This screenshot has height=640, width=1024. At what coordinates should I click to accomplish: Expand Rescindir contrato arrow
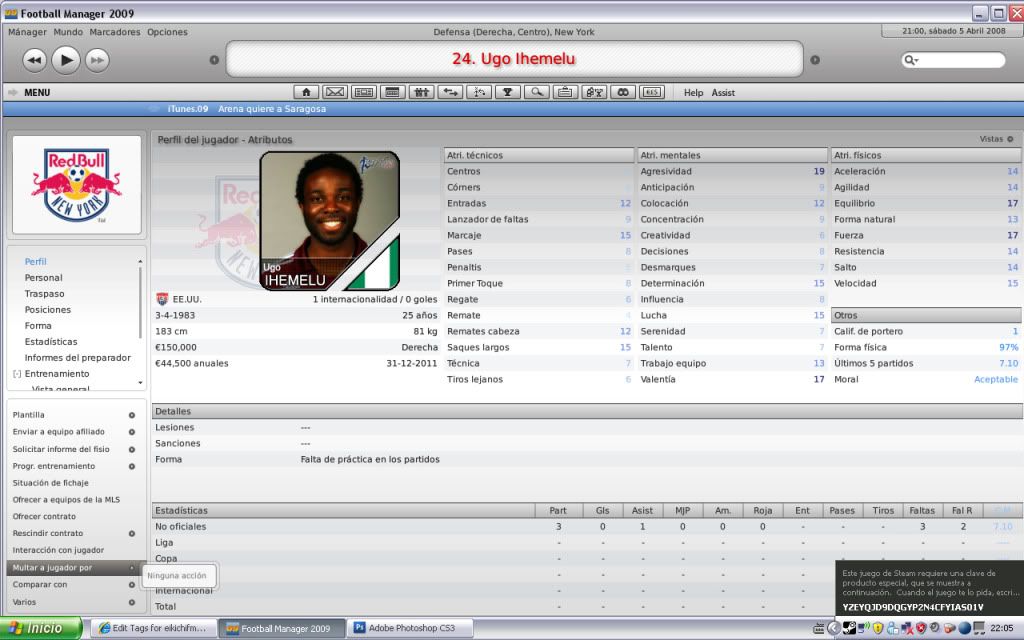(132, 534)
